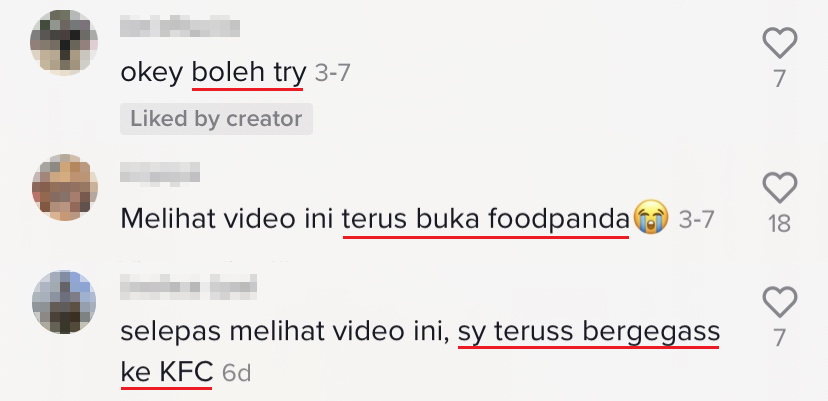Open blurred username above KFC comment
The image size is (828, 401).
click(x=189, y=287)
